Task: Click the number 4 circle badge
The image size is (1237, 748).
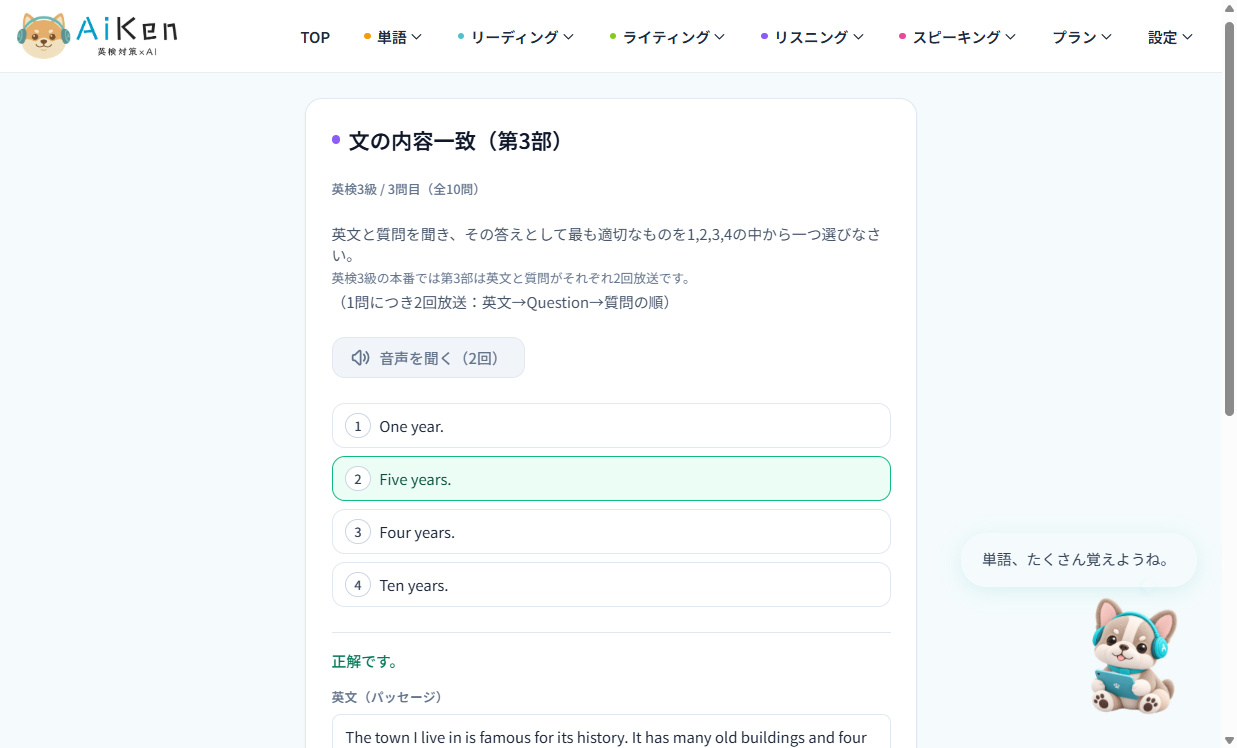Action: coord(358,585)
